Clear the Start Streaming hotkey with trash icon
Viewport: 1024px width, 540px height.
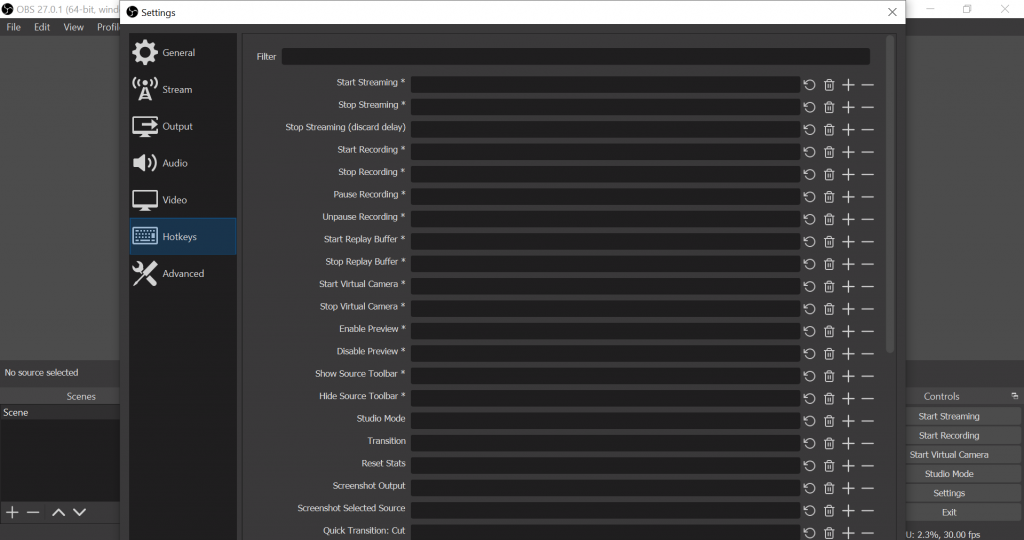[x=829, y=85]
